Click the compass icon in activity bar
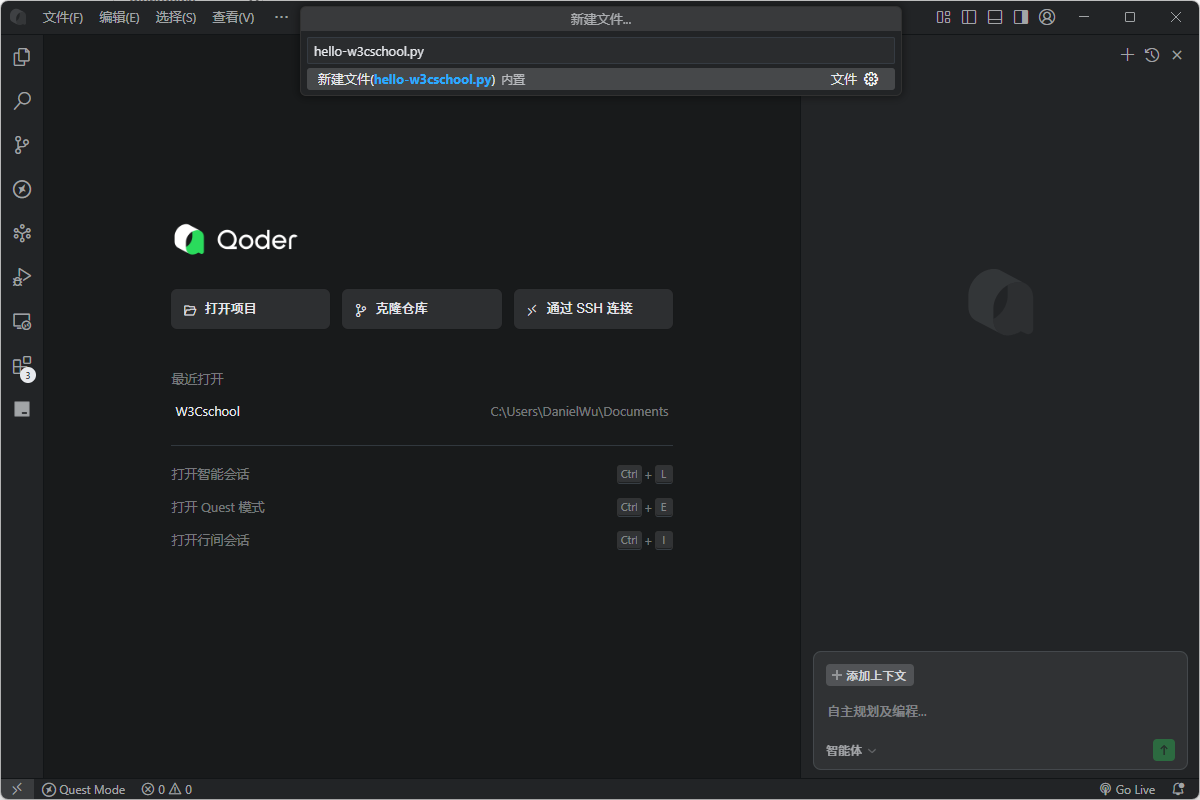 (22, 189)
